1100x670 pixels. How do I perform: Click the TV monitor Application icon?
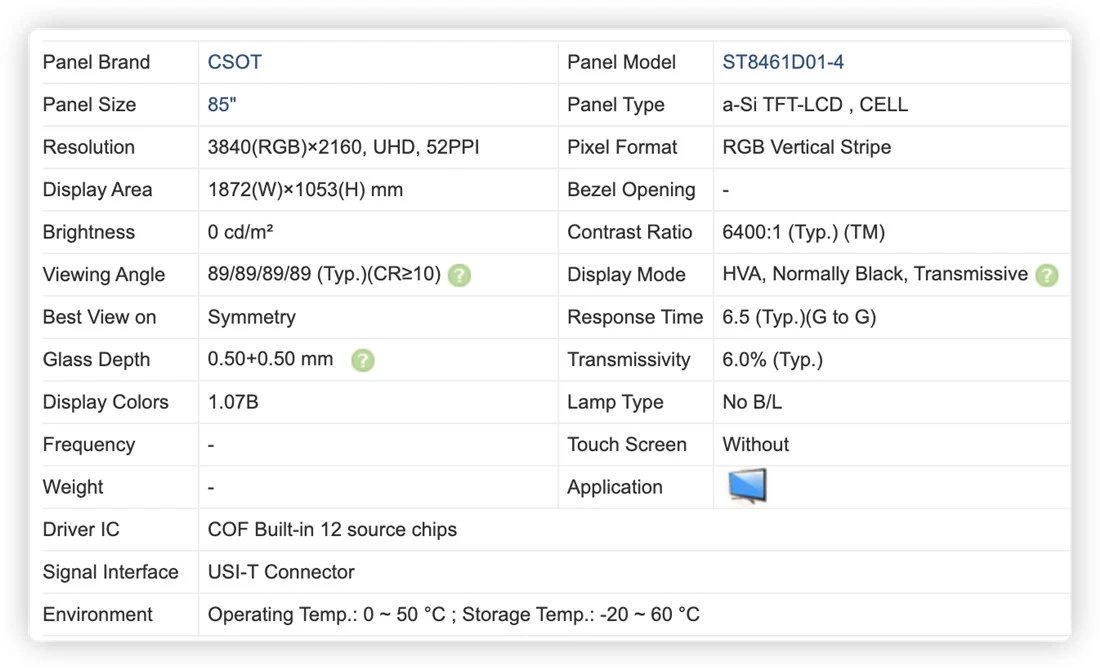(x=747, y=486)
